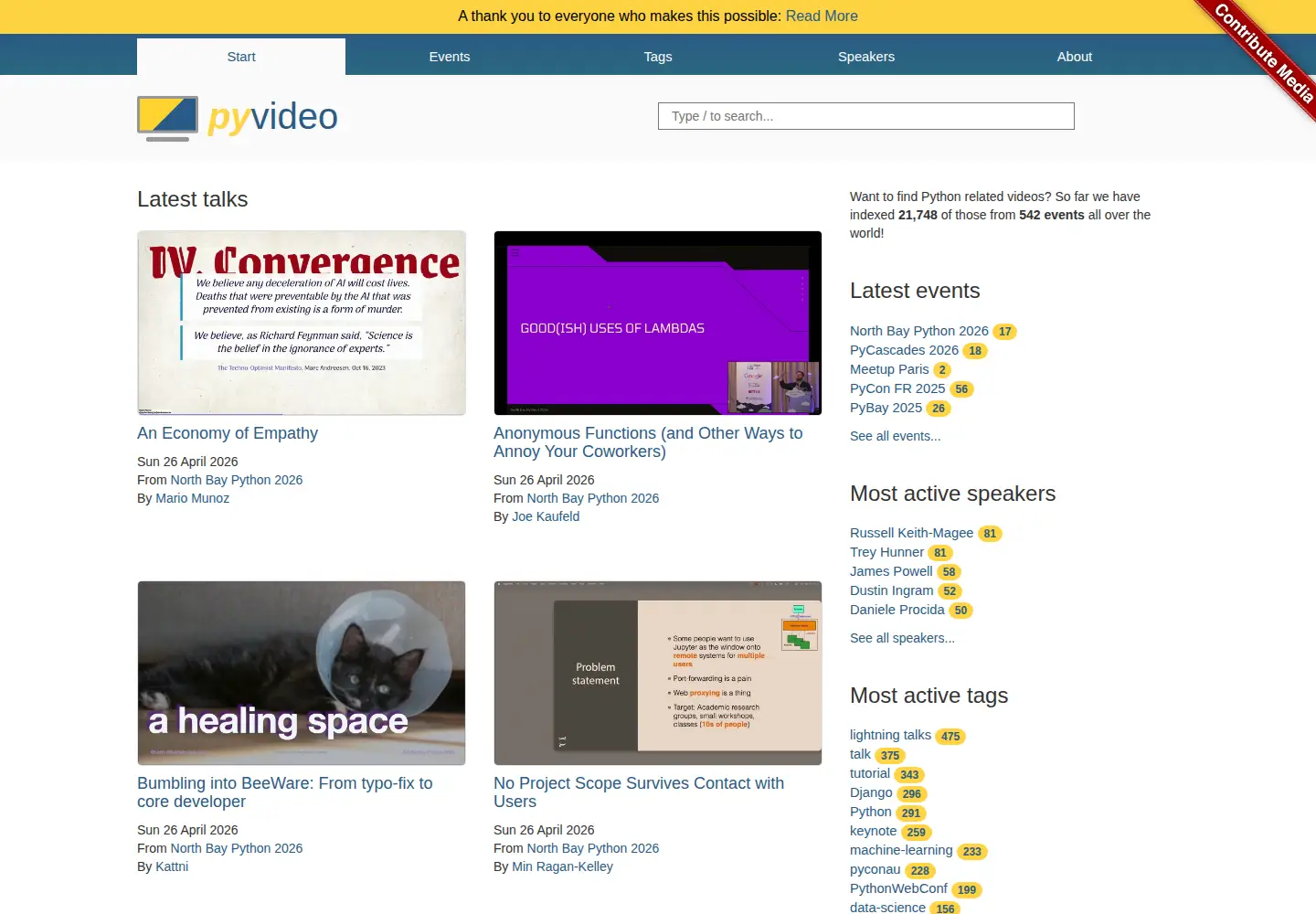This screenshot has height=914, width=1316.
Task: Open North Bay Python 2026 in Latest events
Action: pyautogui.click(x=919, y=331)
